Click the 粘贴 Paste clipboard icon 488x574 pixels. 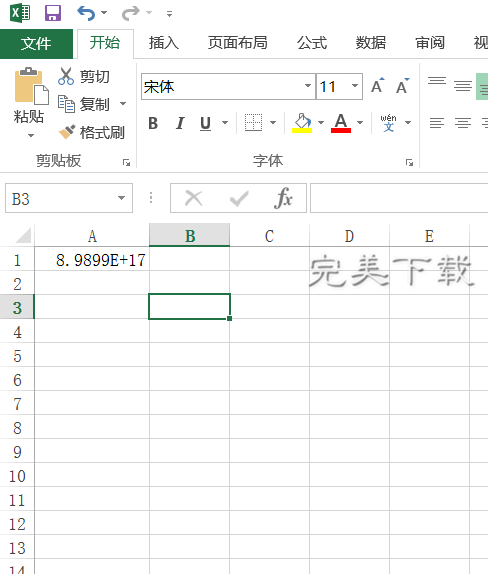(x=30, y=86)
